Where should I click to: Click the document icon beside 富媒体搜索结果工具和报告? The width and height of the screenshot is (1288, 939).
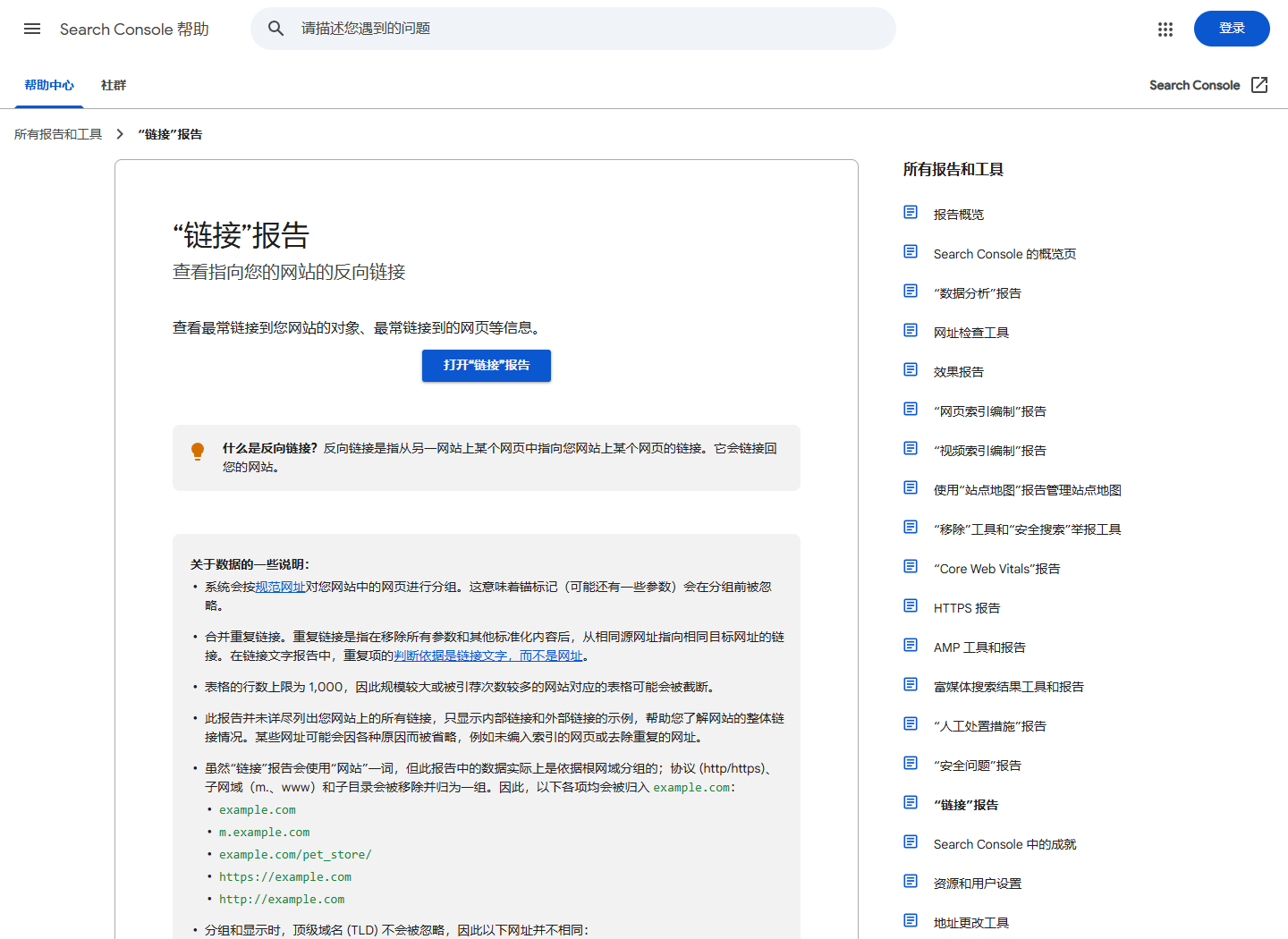click(911, 684)
